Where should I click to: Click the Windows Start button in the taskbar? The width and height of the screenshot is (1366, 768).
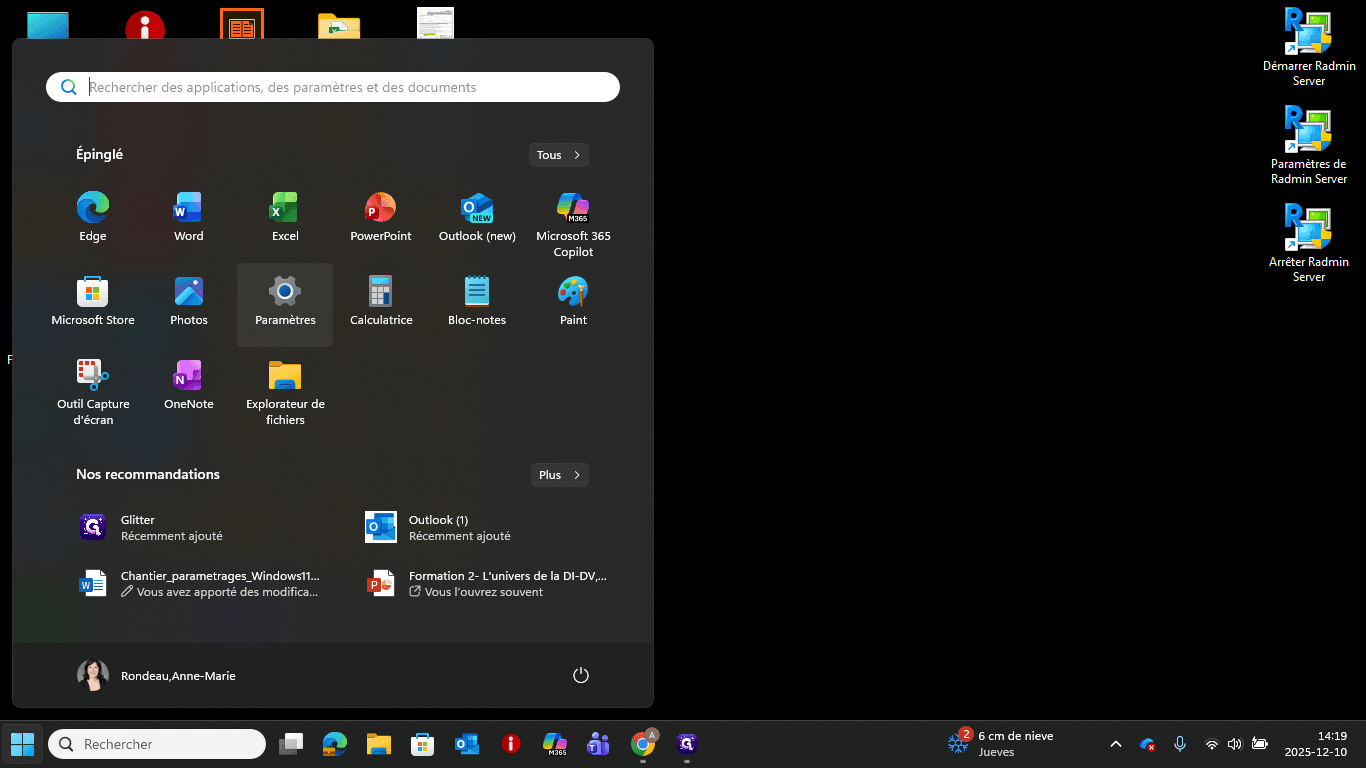tap(22, 744)
